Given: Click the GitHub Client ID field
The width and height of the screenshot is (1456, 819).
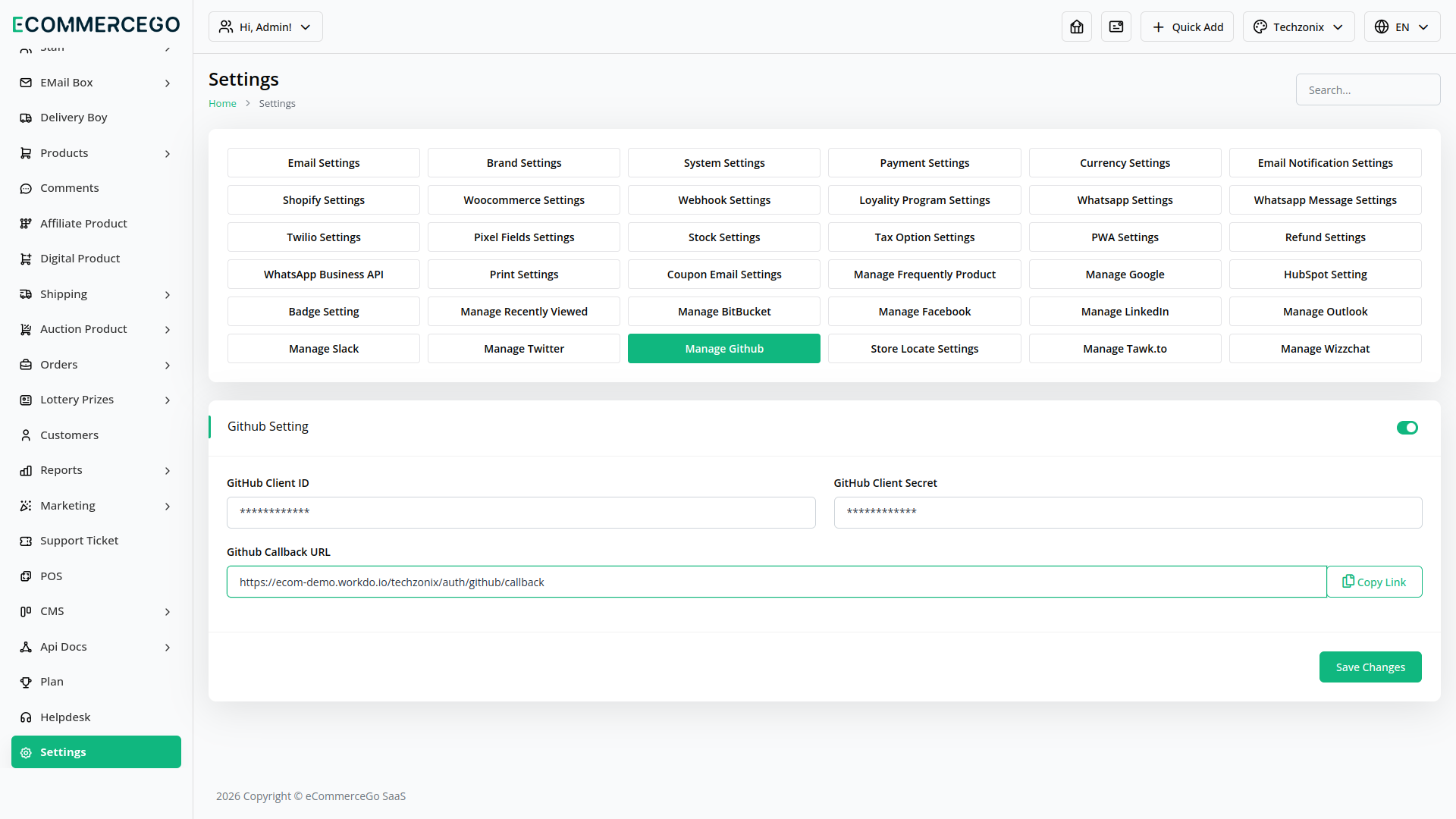Looking at the screenshot, I should (521, 513).
